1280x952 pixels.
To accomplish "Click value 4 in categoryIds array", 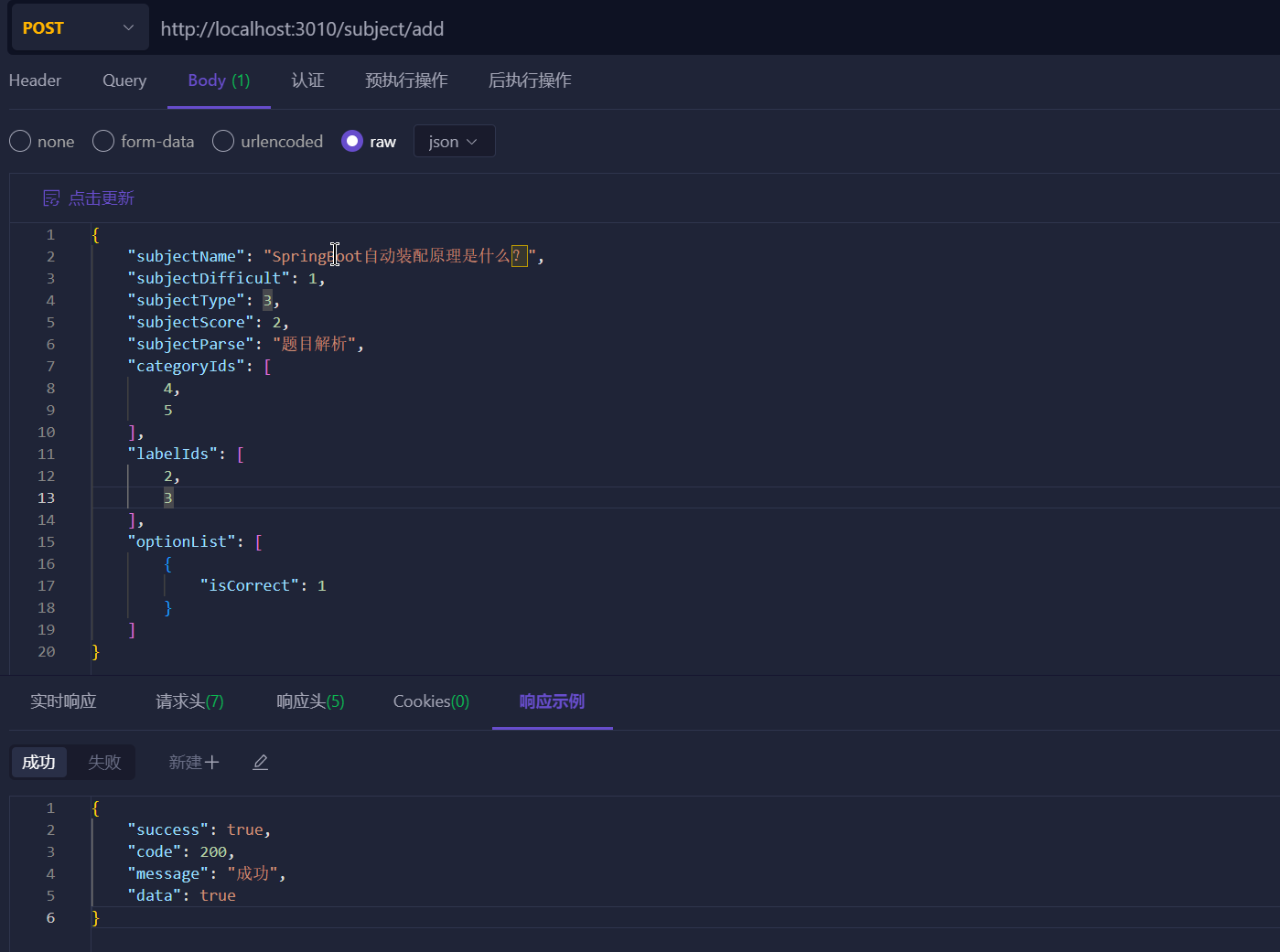I will [168, 388].
